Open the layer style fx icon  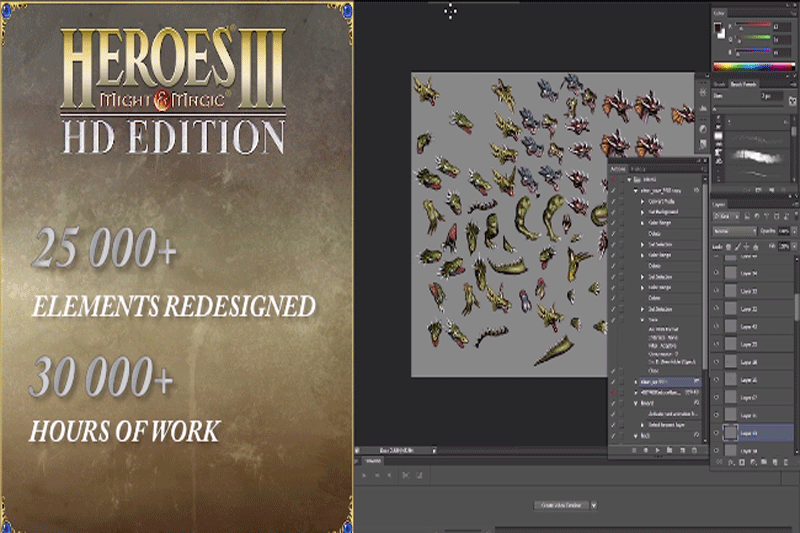[x=731, y=462]
